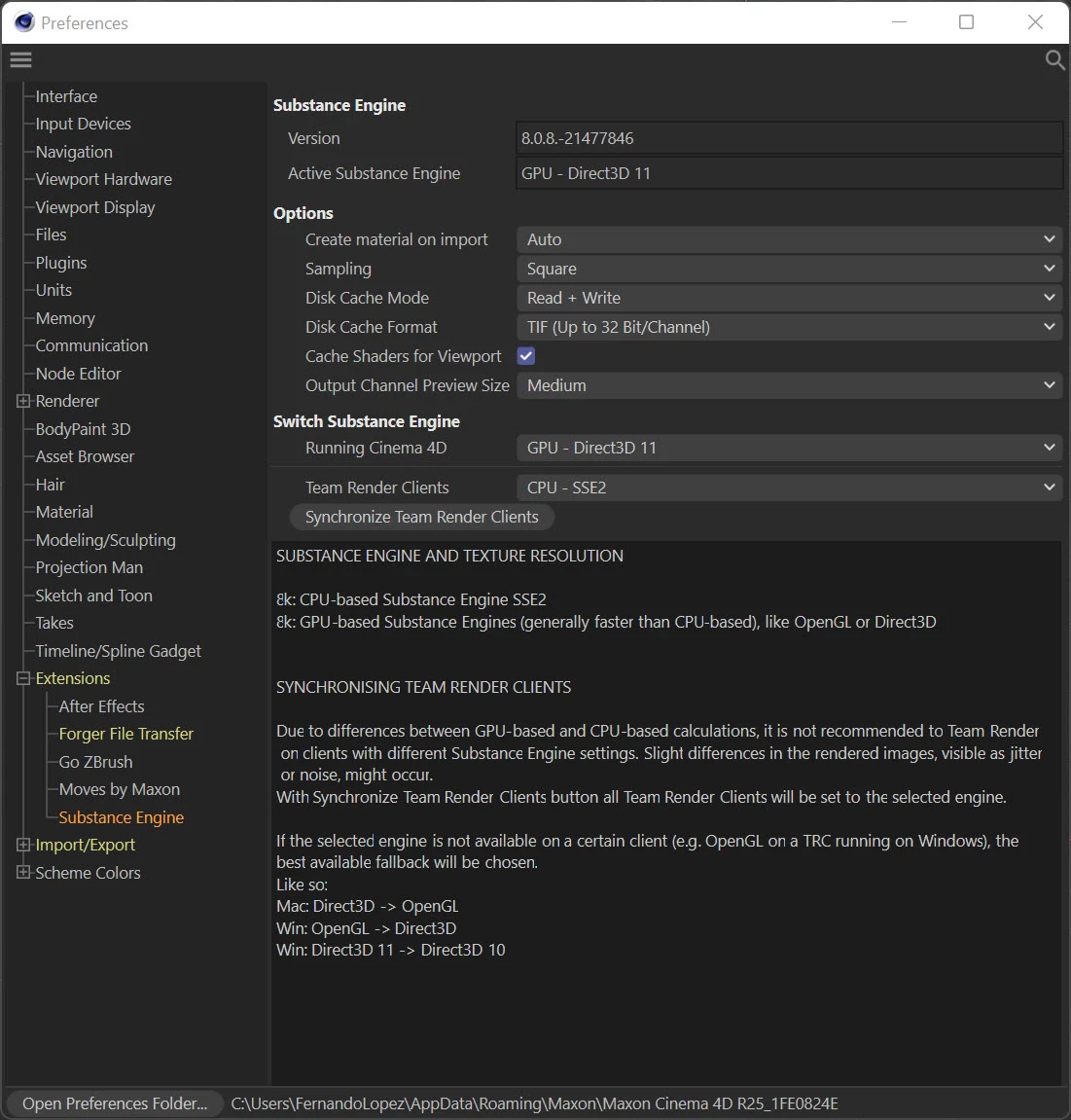Screen dimensions: 1071x1120
Task: Expand the Renderer tree node
Action: click(x=23, y=402)
